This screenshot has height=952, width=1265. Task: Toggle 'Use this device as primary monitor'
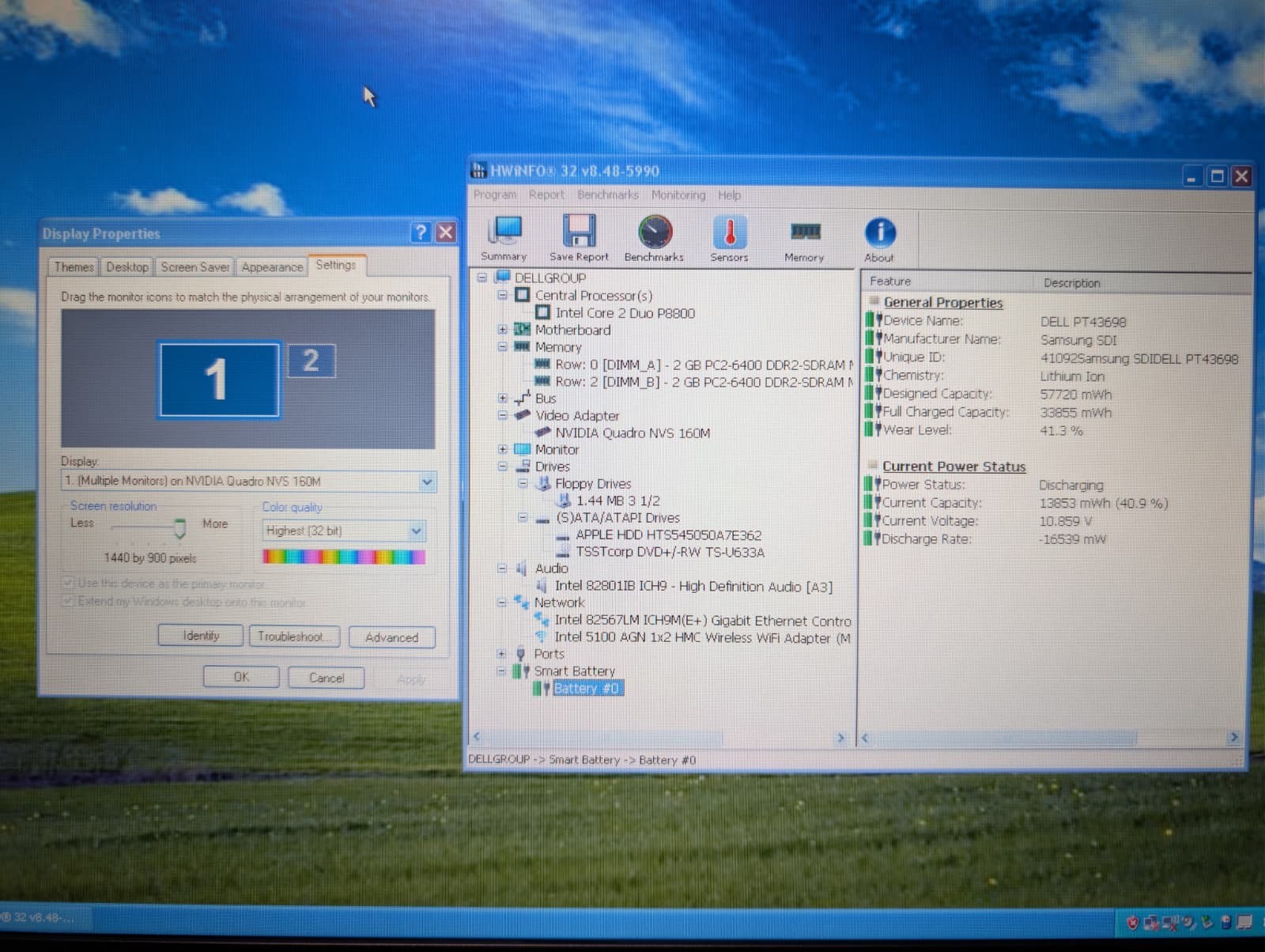(x=69, y=583)
